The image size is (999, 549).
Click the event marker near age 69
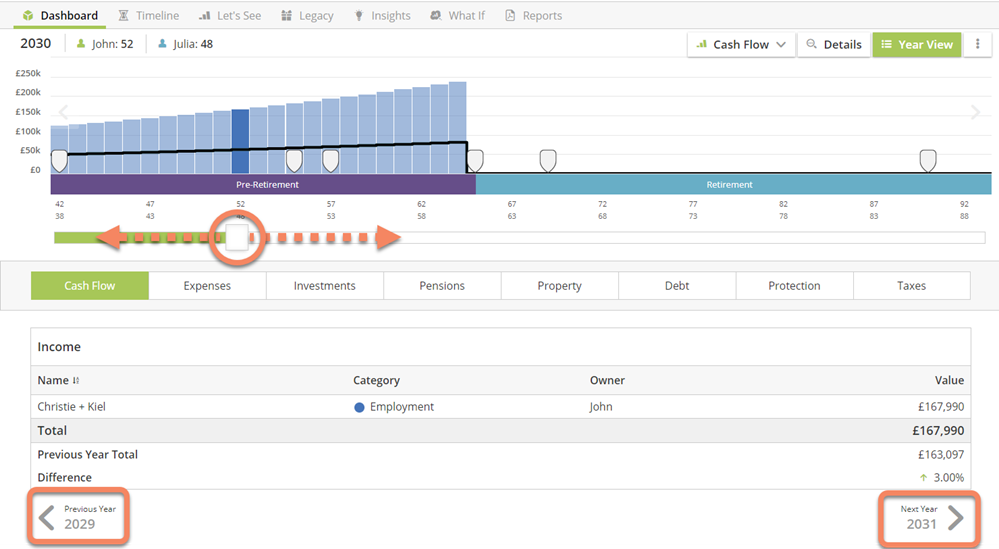[548, 161]
